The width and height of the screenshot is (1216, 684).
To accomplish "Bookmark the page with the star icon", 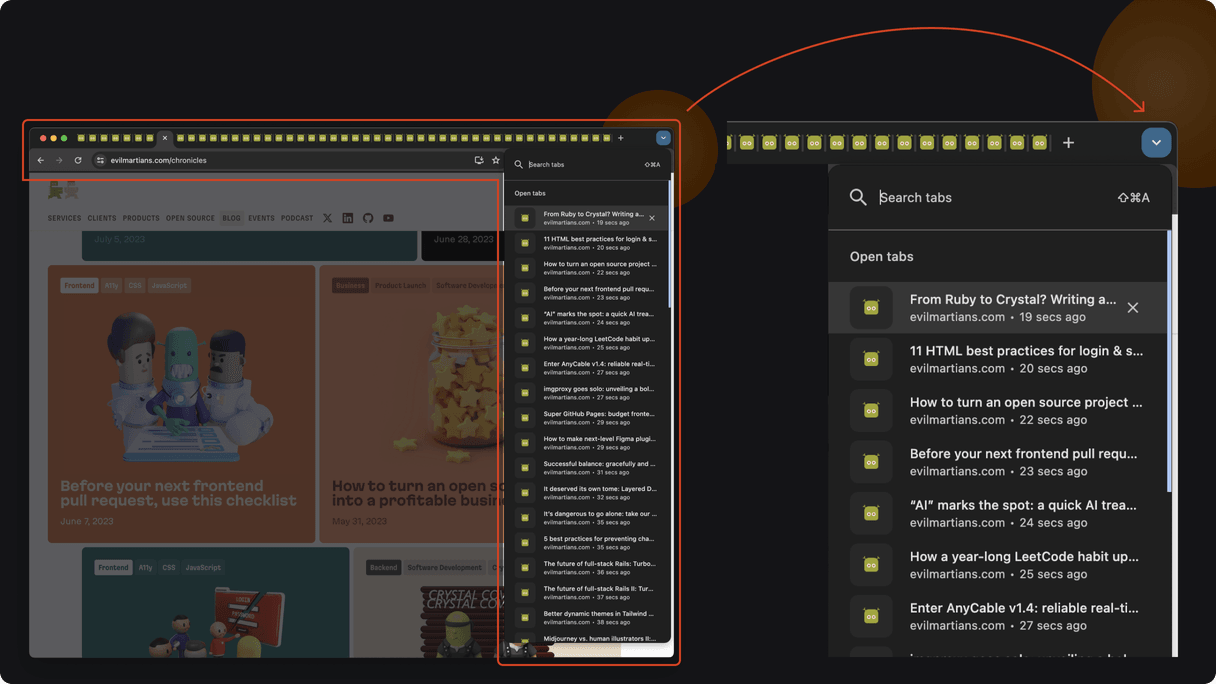I will (496, 160).
